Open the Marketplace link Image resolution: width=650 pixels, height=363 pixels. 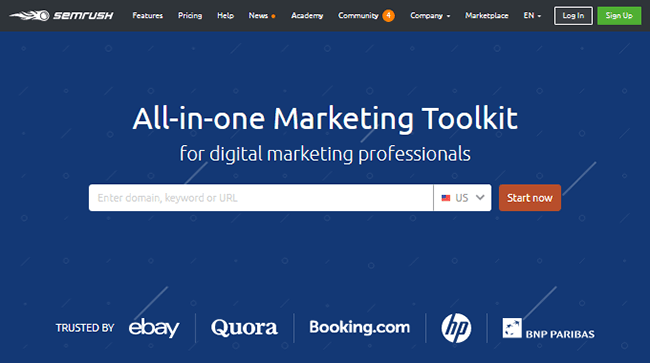(486, 16)
